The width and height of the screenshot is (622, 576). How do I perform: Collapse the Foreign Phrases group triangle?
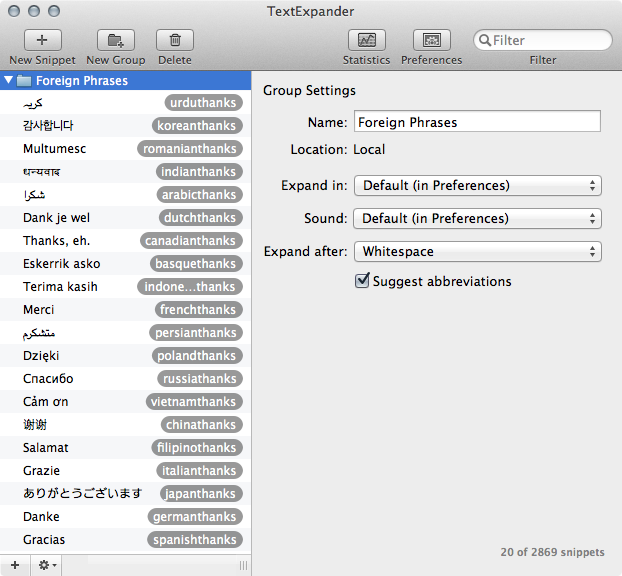(x=8, y=81)
